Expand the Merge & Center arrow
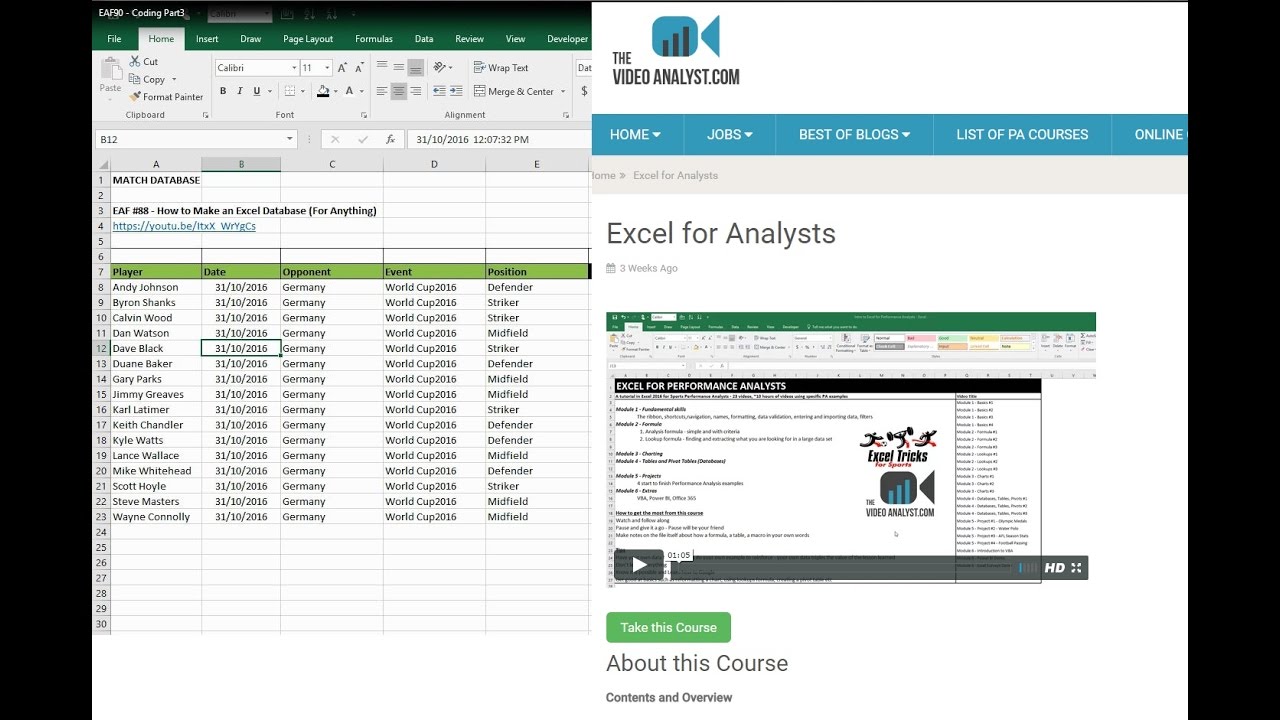The height and width of the screenshot is (720, 1280). point(563,91)
